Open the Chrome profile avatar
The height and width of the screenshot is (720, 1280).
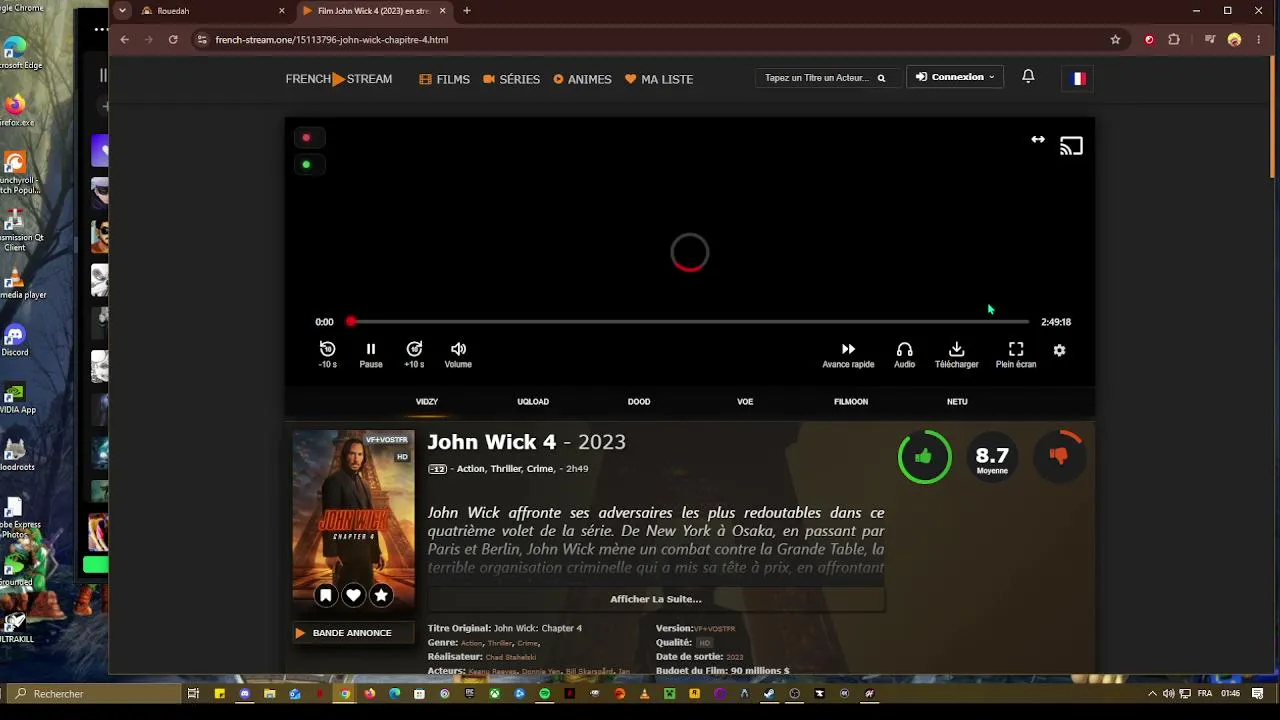[1234, 40]
